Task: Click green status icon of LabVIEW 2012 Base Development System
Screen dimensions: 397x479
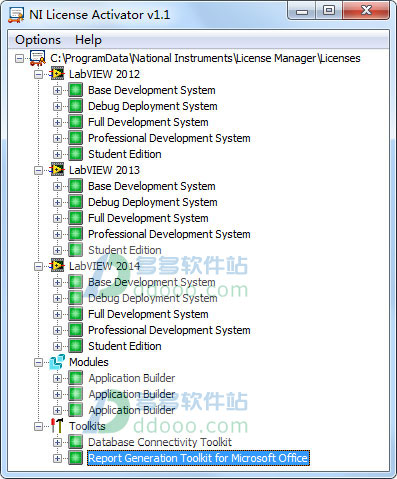Action: pyautogui.click(x=76, y=90)
